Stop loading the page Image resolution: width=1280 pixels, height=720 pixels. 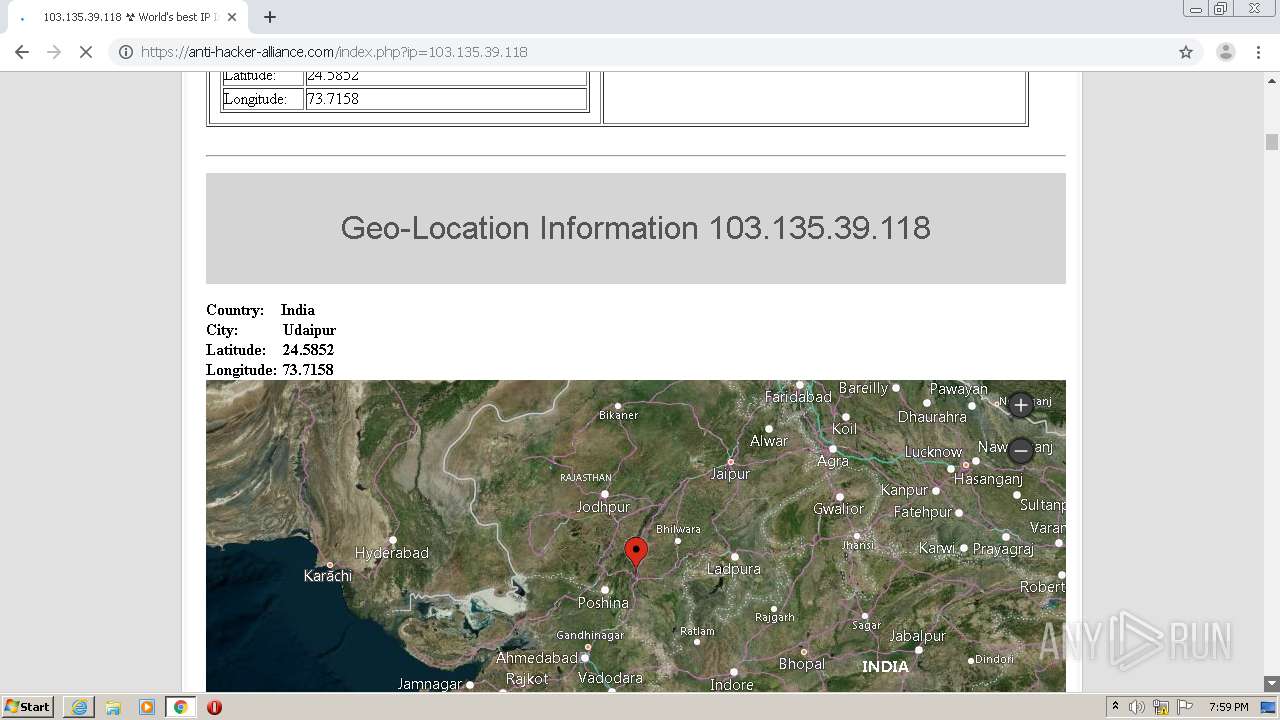point(86,52)
